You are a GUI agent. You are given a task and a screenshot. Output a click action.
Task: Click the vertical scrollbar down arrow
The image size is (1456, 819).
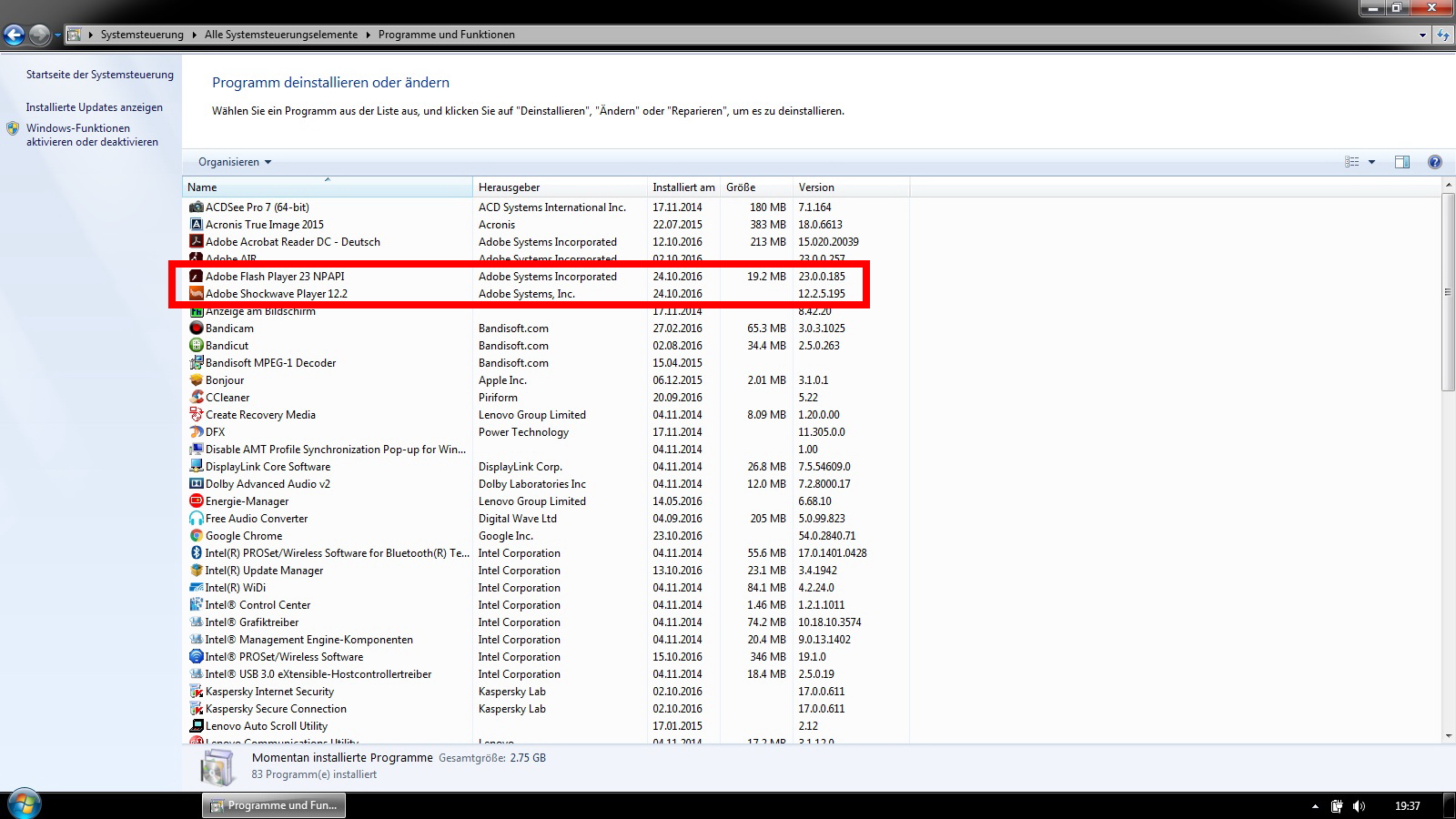pyautogui.click(x=1448, y=735)
